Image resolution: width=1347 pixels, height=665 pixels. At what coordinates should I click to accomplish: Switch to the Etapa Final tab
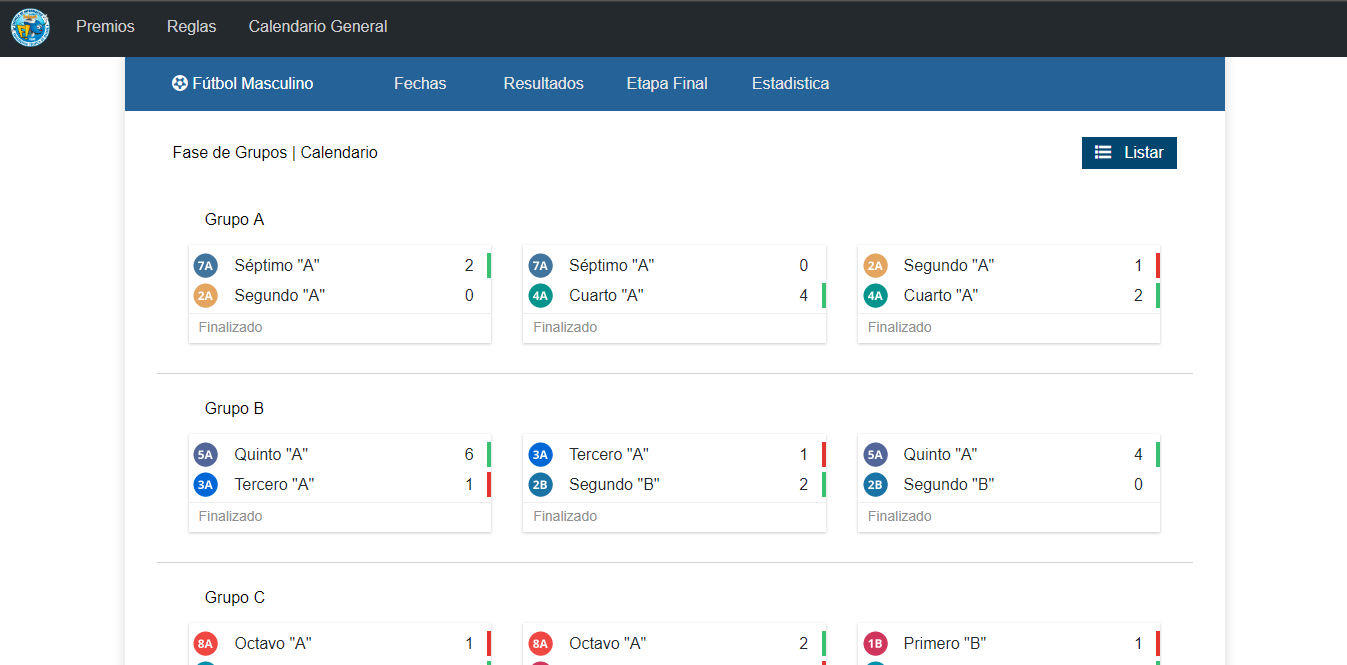click(x=667, y=84)
